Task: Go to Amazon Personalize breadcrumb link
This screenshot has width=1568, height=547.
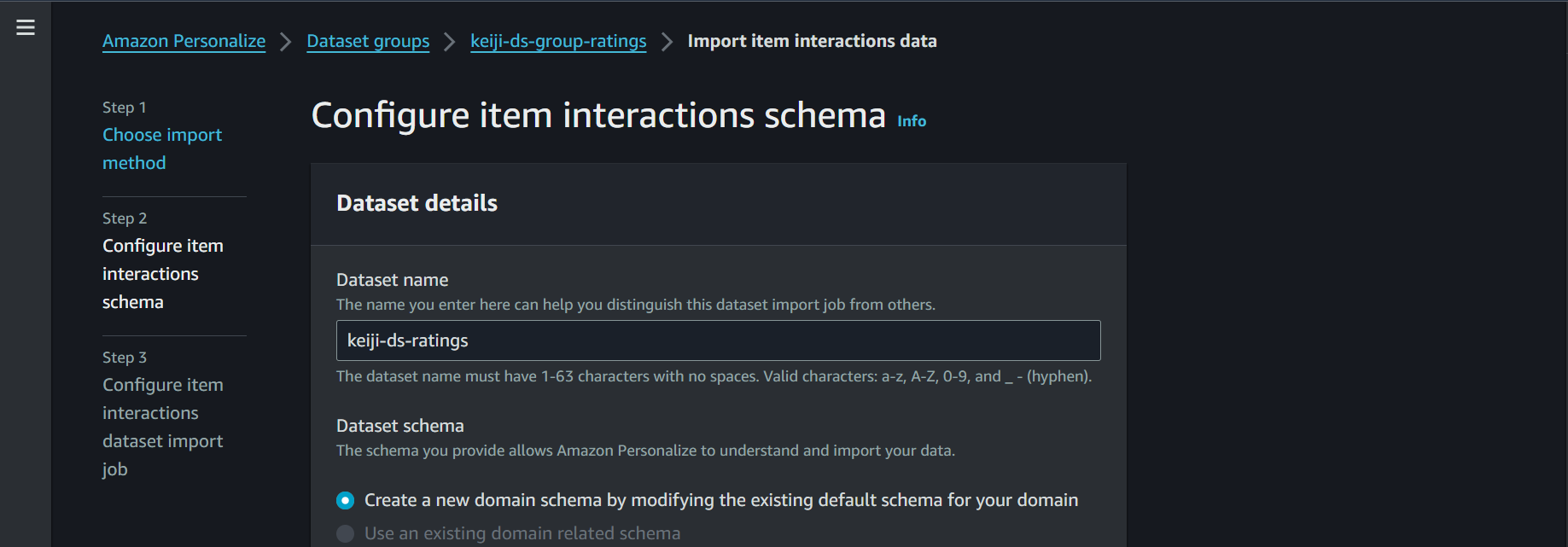Action: click(x=184, y=41)
